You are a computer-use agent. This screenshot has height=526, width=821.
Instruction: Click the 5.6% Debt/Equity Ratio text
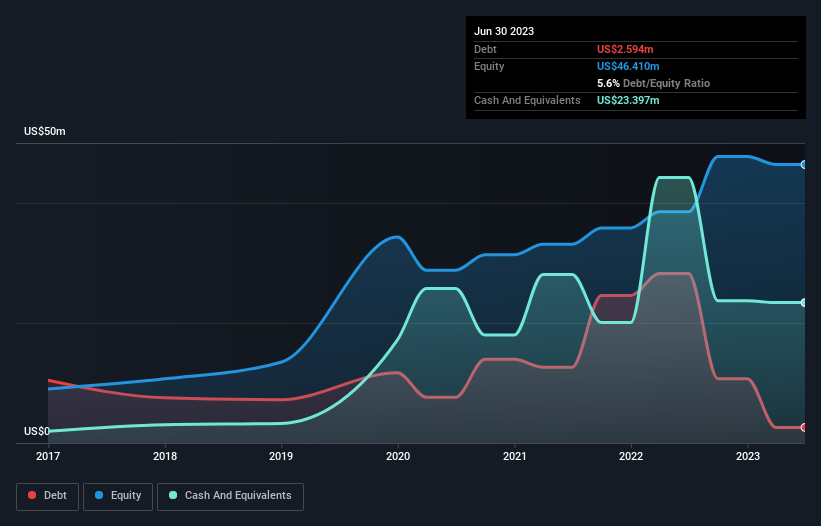coord(653,83)
